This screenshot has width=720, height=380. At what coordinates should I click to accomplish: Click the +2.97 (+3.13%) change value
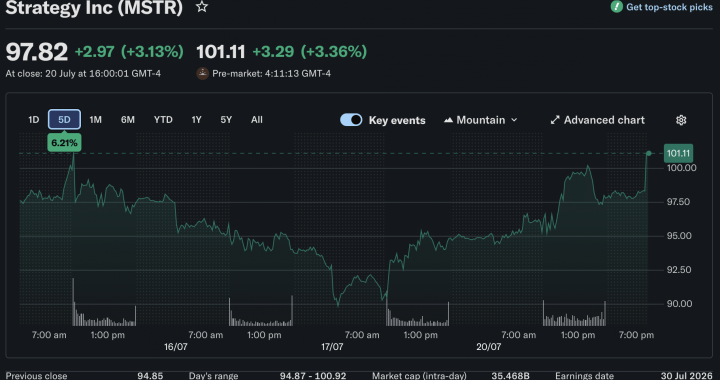(129, 52)
